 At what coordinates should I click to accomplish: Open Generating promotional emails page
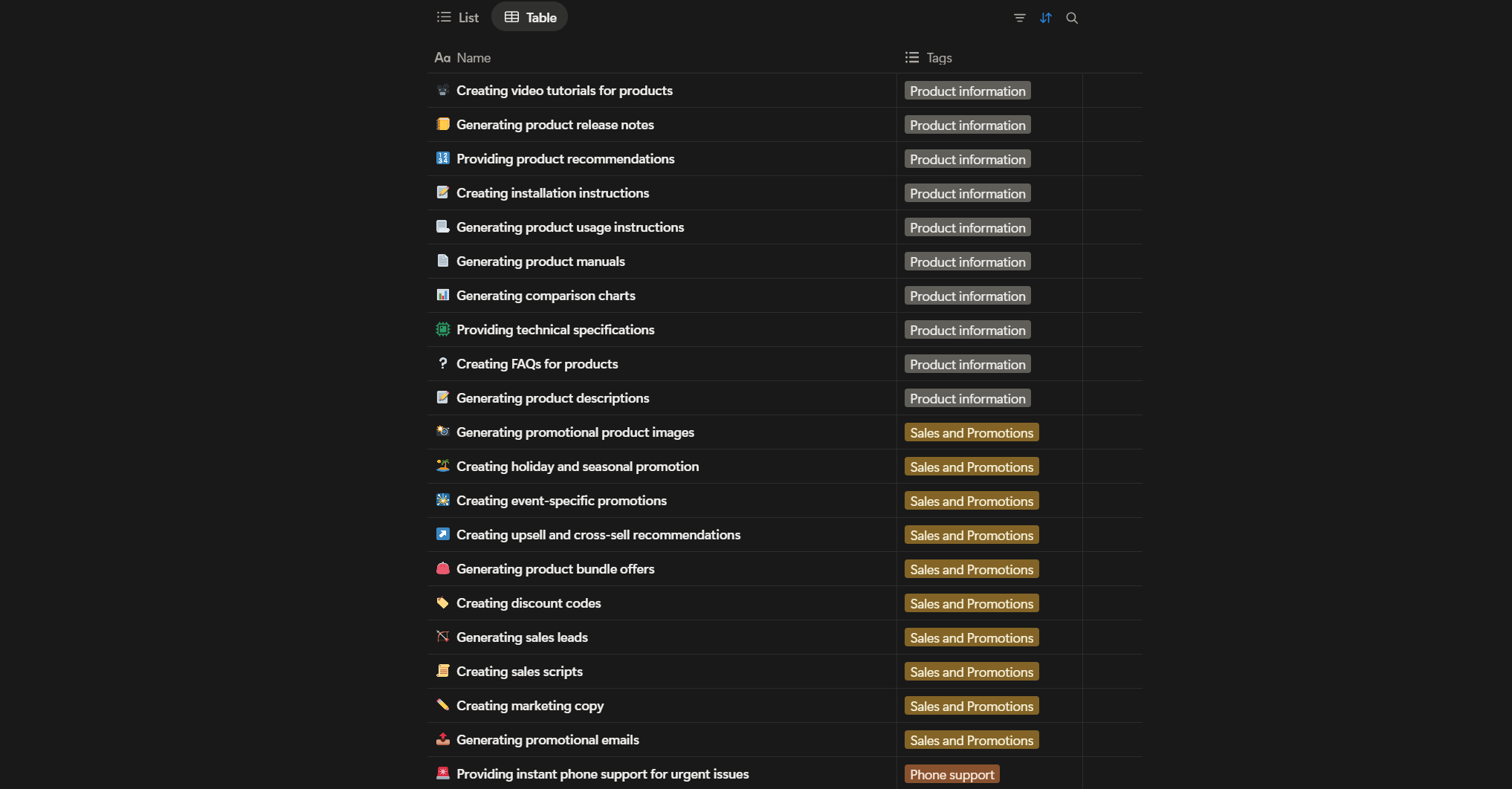(547, 740)
